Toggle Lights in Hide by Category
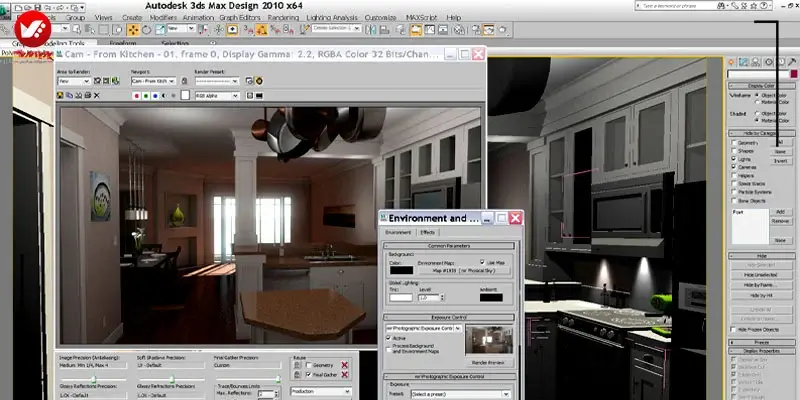800x400 pixels. (x=734, y=159)
